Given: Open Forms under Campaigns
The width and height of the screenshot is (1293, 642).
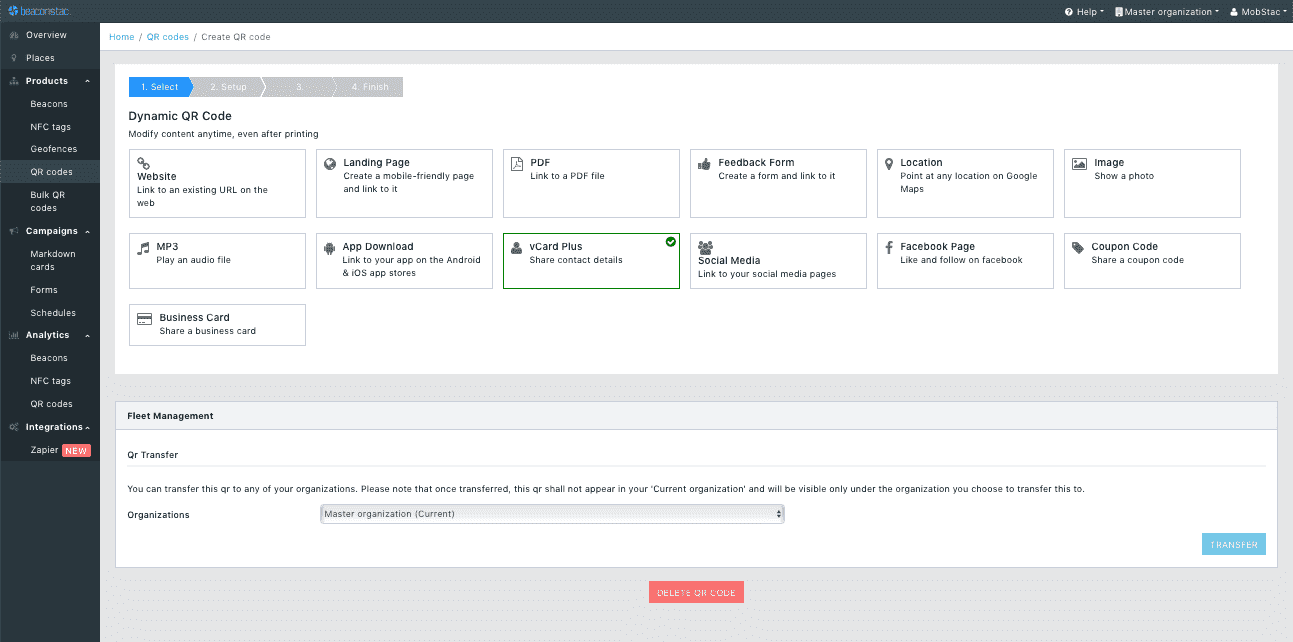Looking at the screenshot, I should click(44, 290).
